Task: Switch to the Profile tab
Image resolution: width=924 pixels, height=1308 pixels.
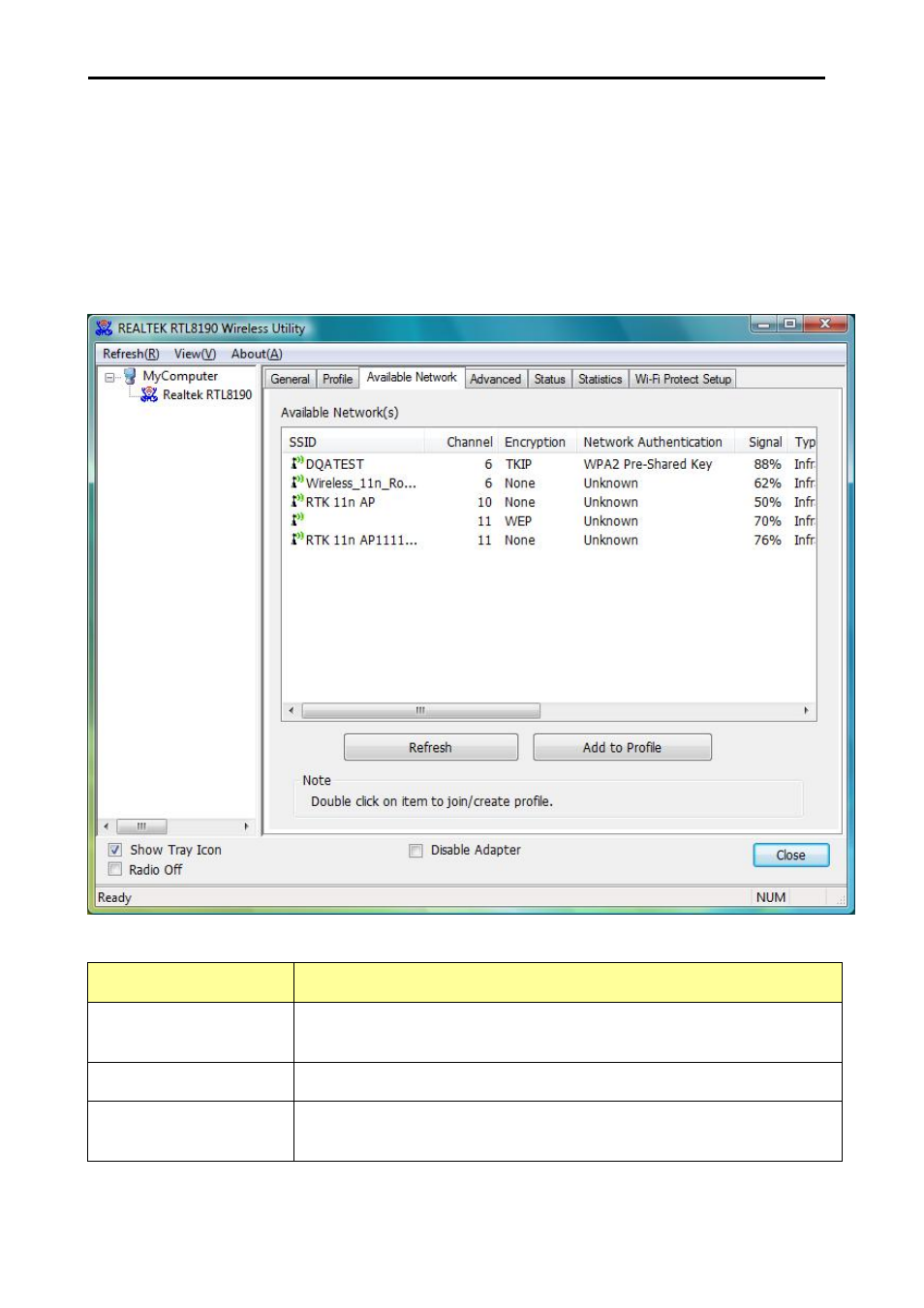Action: (337, 379)
